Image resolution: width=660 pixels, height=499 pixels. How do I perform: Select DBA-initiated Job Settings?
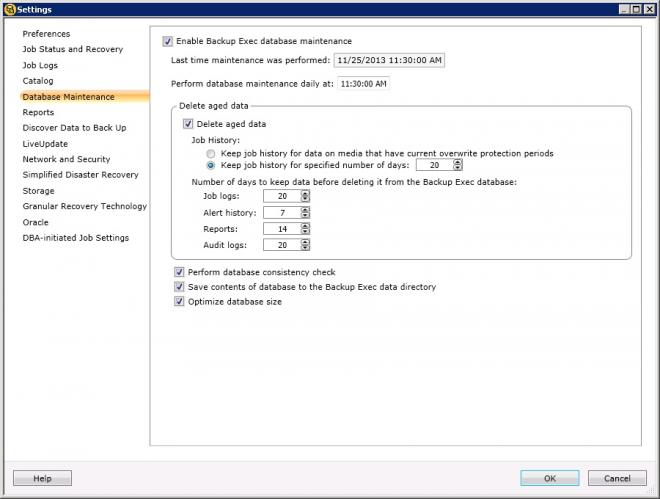click(x=76, y=238)
